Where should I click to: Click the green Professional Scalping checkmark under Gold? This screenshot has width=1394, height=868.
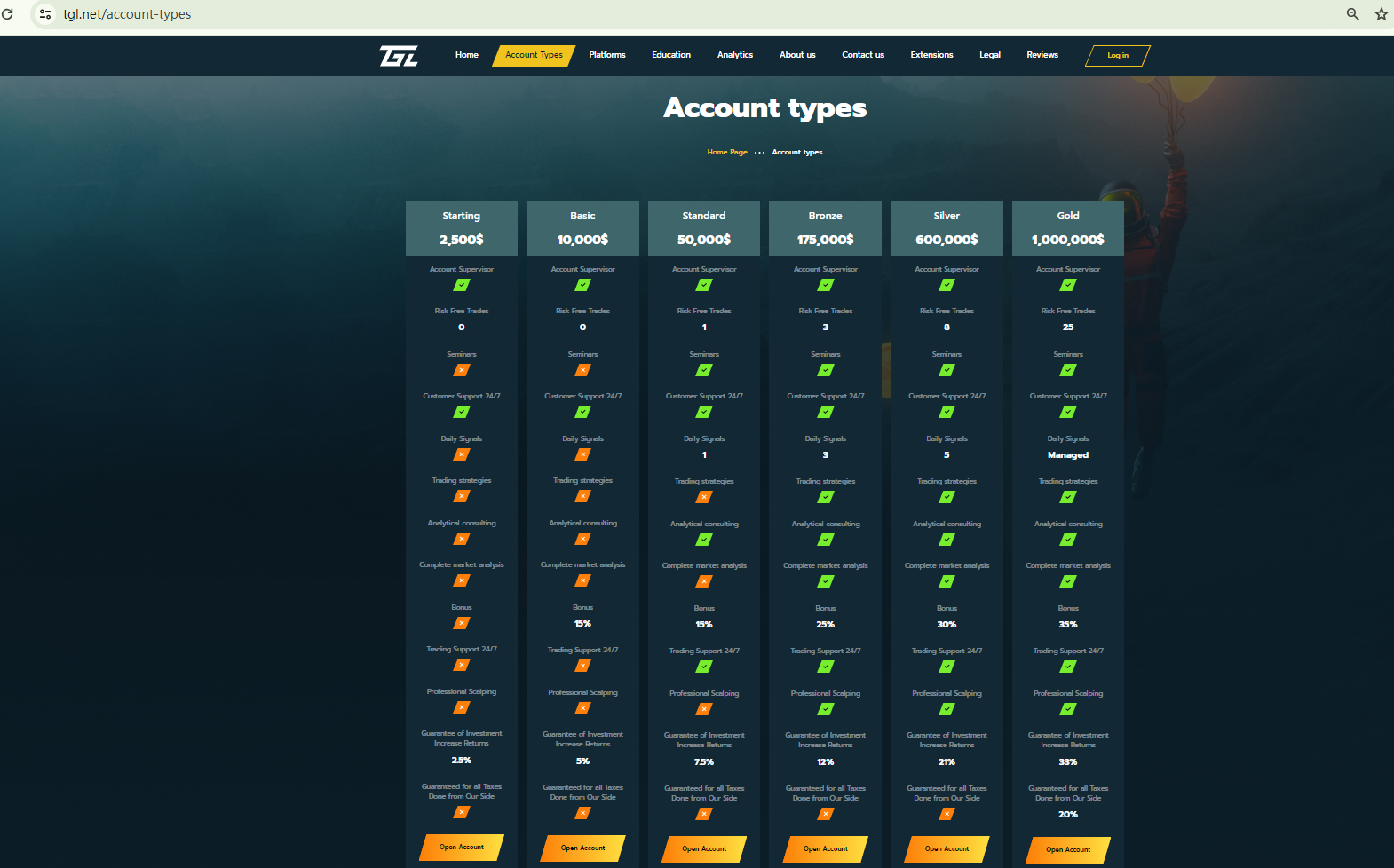[1068, 709]
